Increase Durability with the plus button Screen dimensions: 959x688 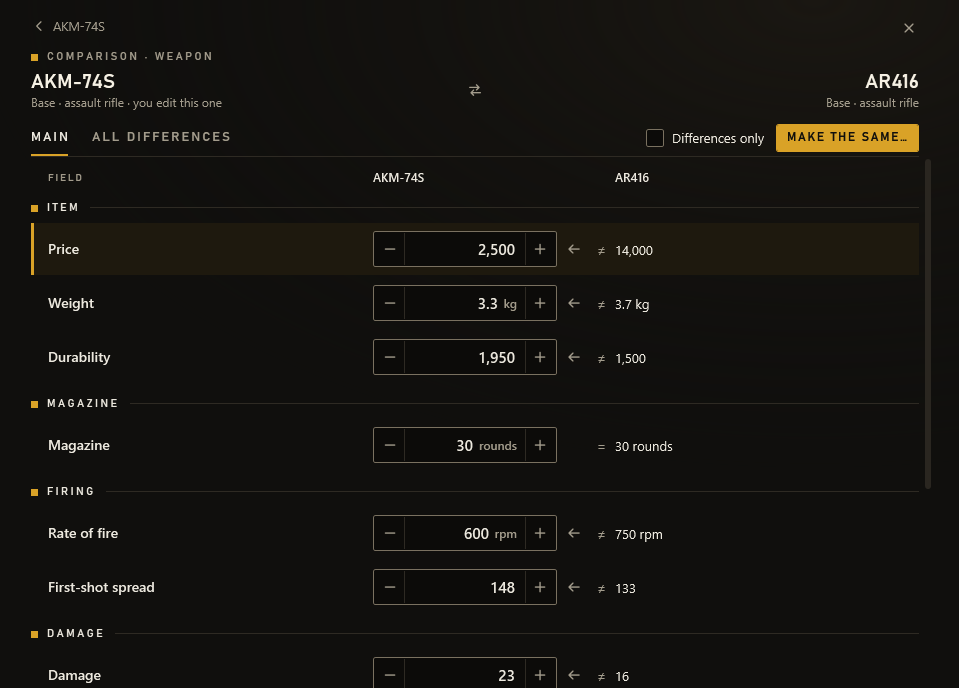point(540,357)
